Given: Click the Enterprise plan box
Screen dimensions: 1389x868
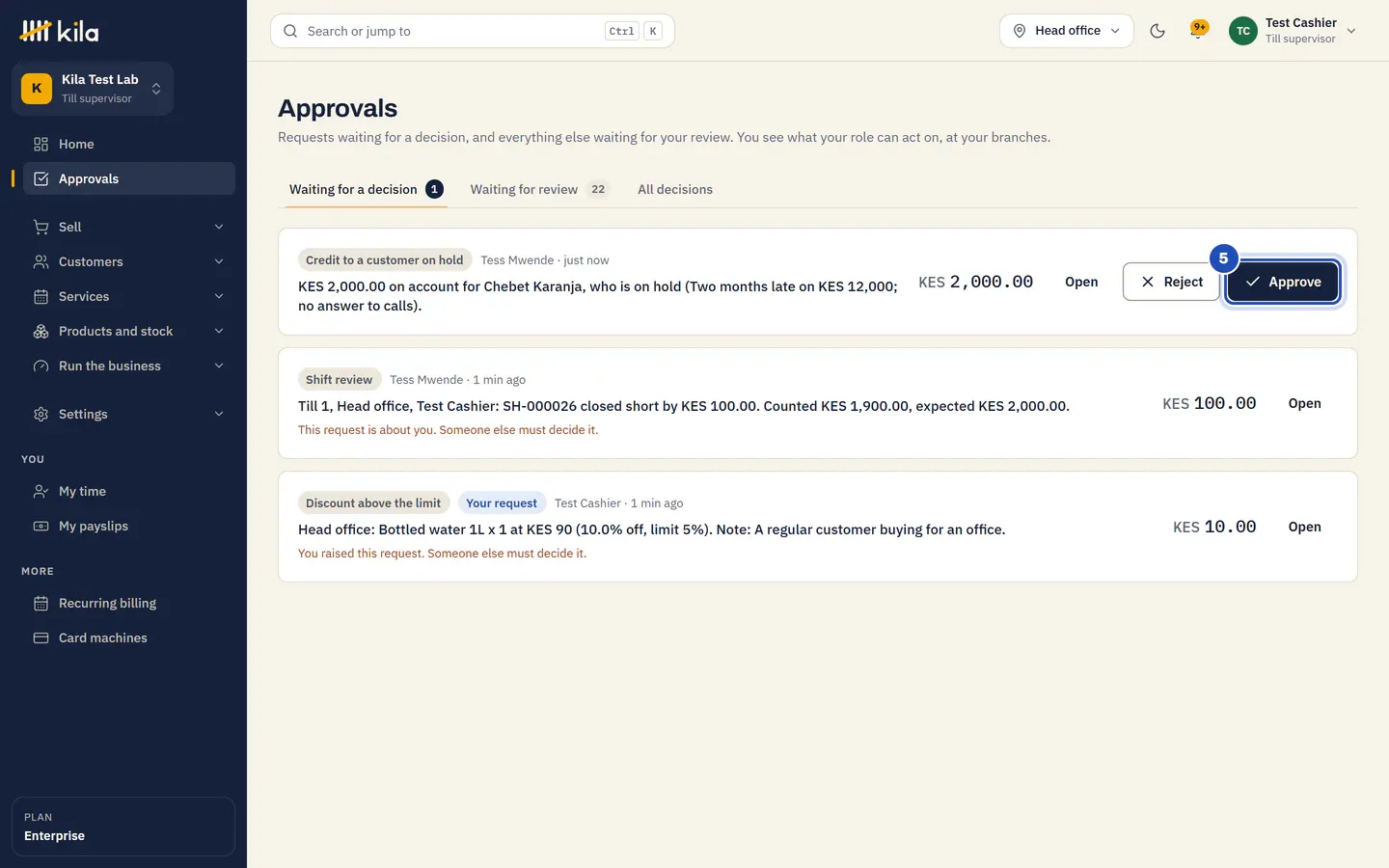Looking at the screenshot, I should coord(123,827).
